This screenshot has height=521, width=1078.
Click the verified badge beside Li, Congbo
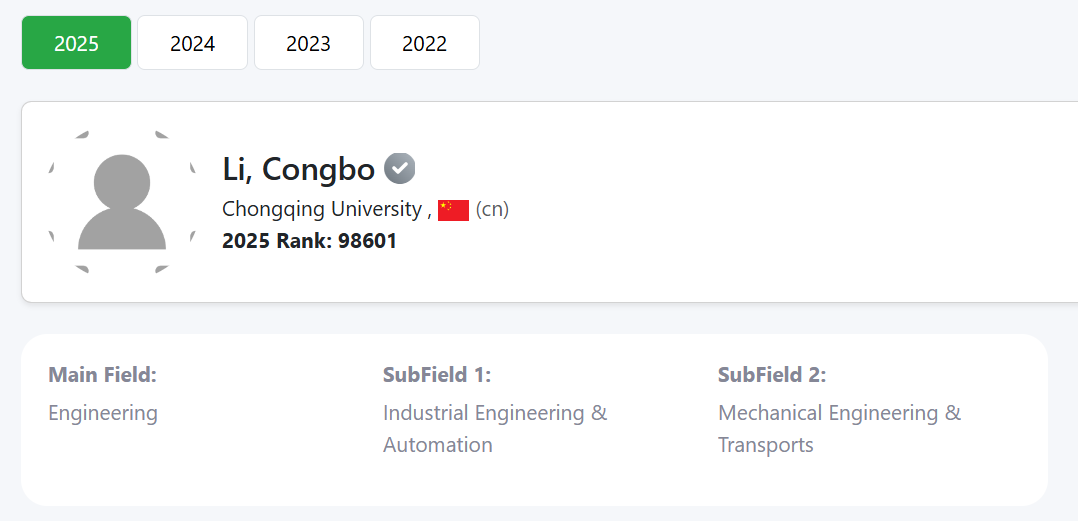[400, 169]
